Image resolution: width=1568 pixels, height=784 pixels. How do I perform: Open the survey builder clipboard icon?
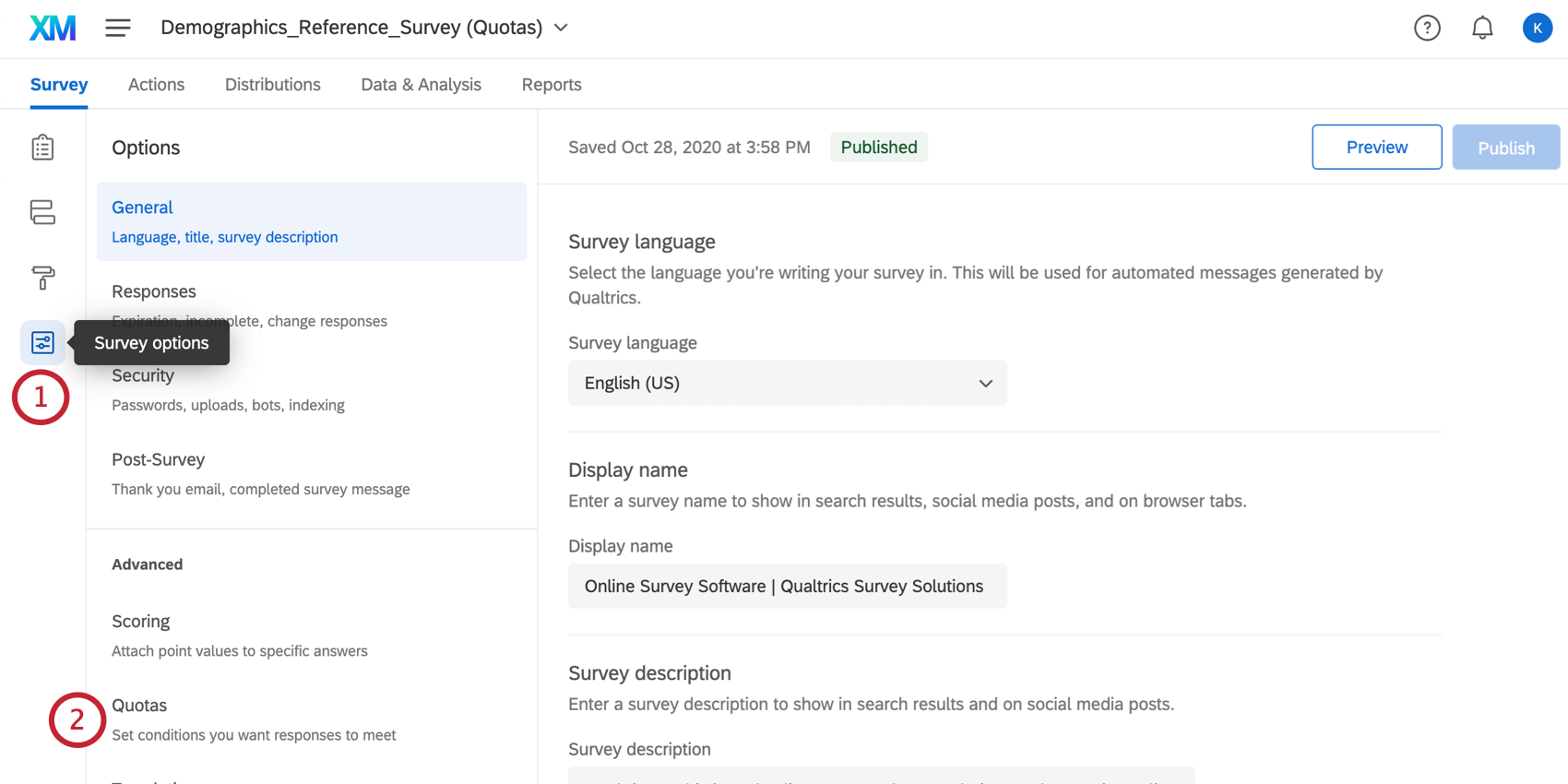pos(42,148)
